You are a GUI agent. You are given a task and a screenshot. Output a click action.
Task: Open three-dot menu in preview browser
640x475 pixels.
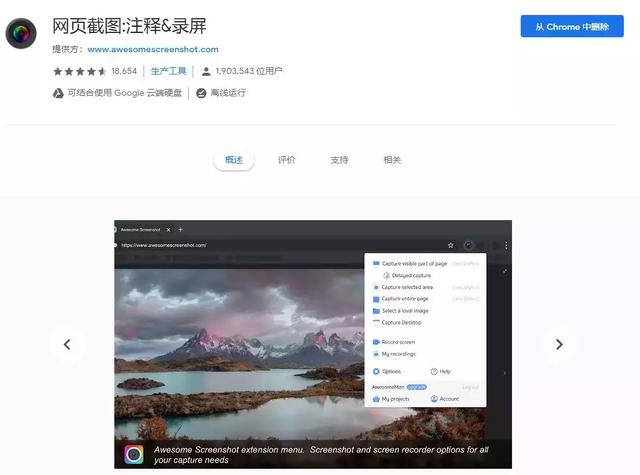506,245
